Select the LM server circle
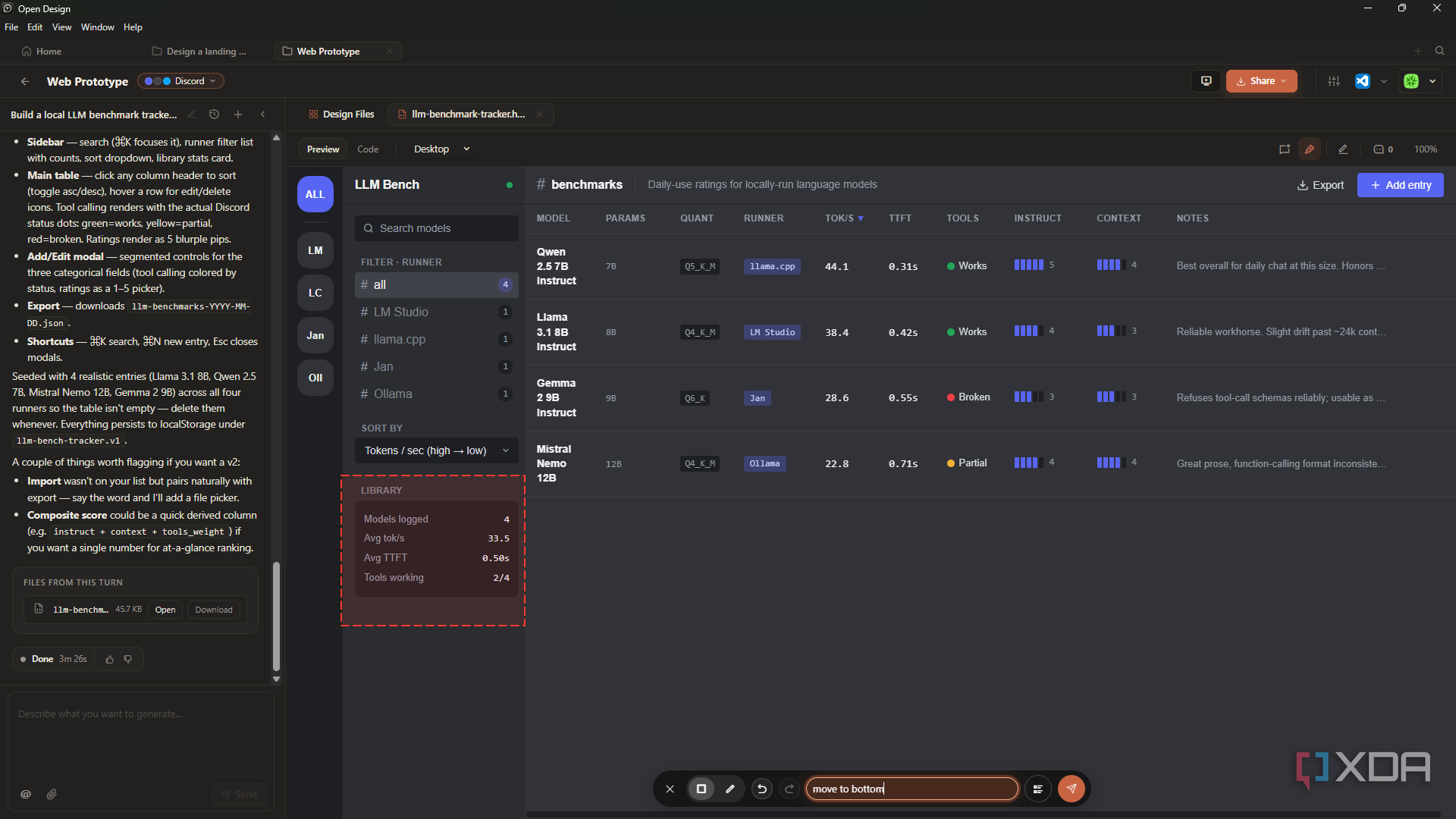The height and width of the screenshot is (819, 1456). (x=315, y=250)
